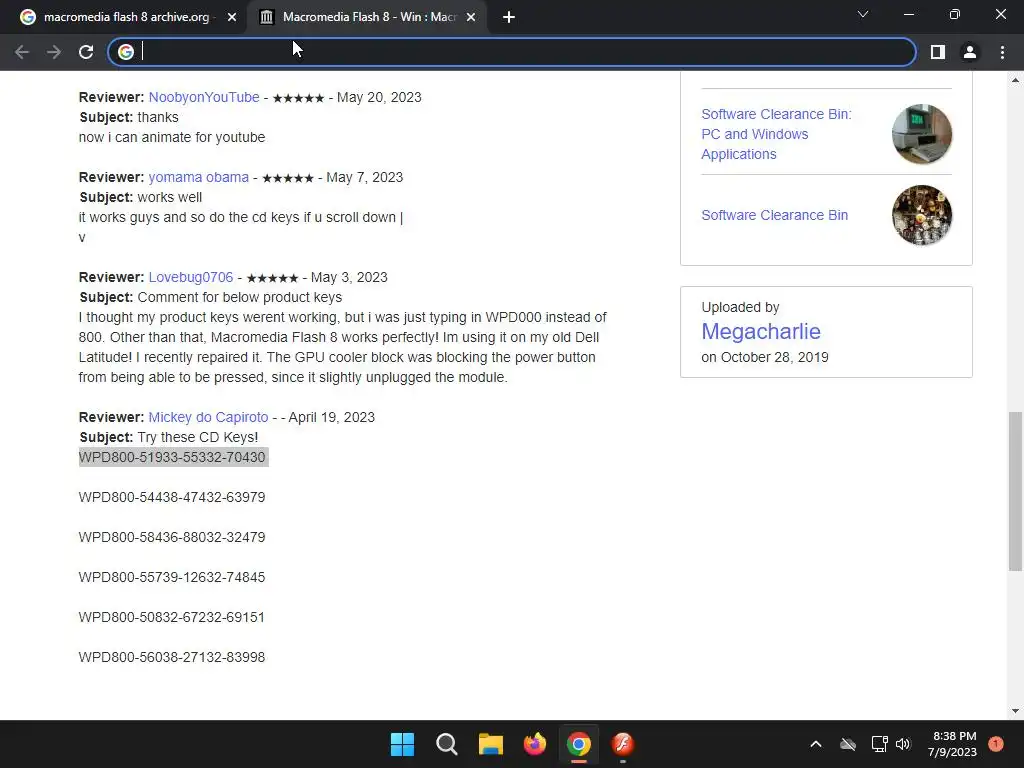Click the Google icon in address bar
The height and width of the screenshot is (768, 1024).
[x=126, y=52]
